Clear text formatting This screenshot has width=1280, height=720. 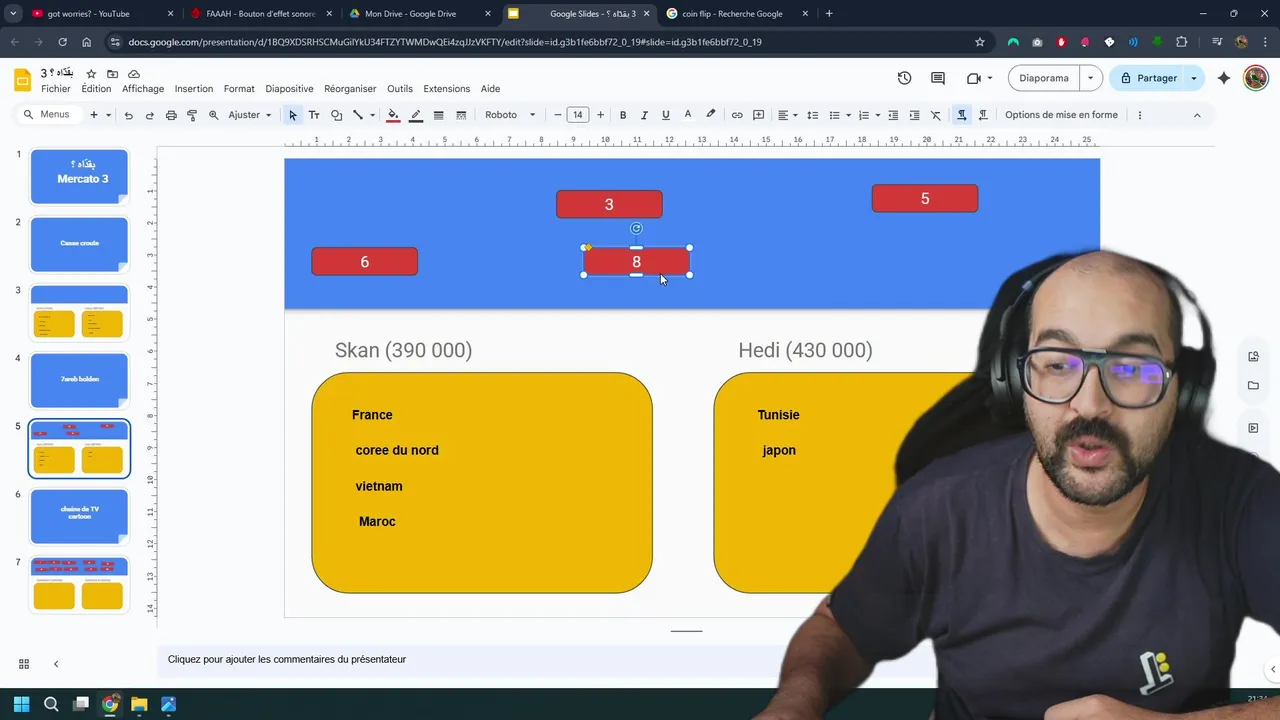pyautogui.click(x=936, y=115)
